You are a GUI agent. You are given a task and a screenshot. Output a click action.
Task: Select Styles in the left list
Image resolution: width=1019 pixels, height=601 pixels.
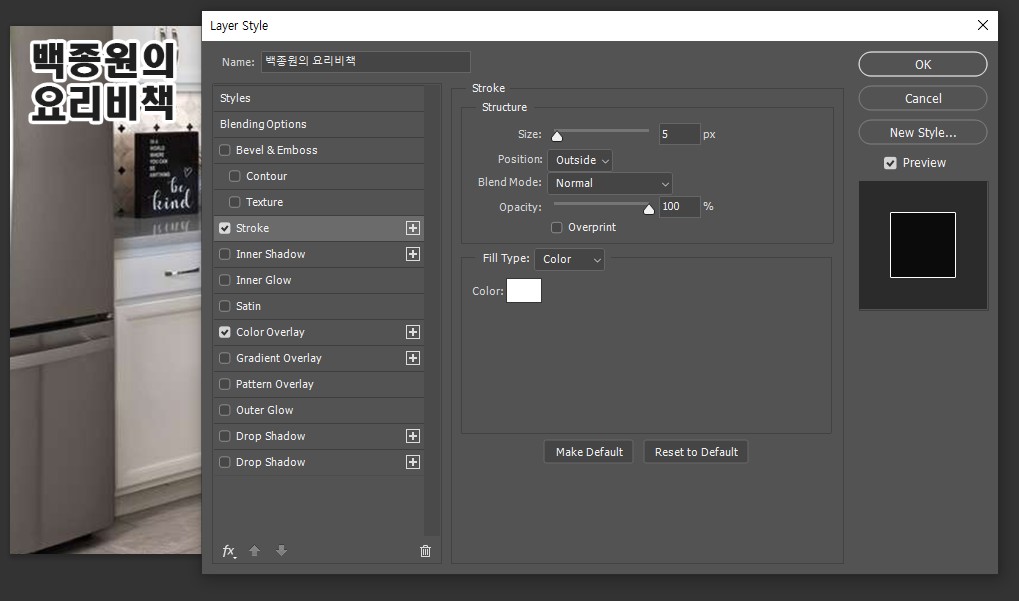click(318, 98)
